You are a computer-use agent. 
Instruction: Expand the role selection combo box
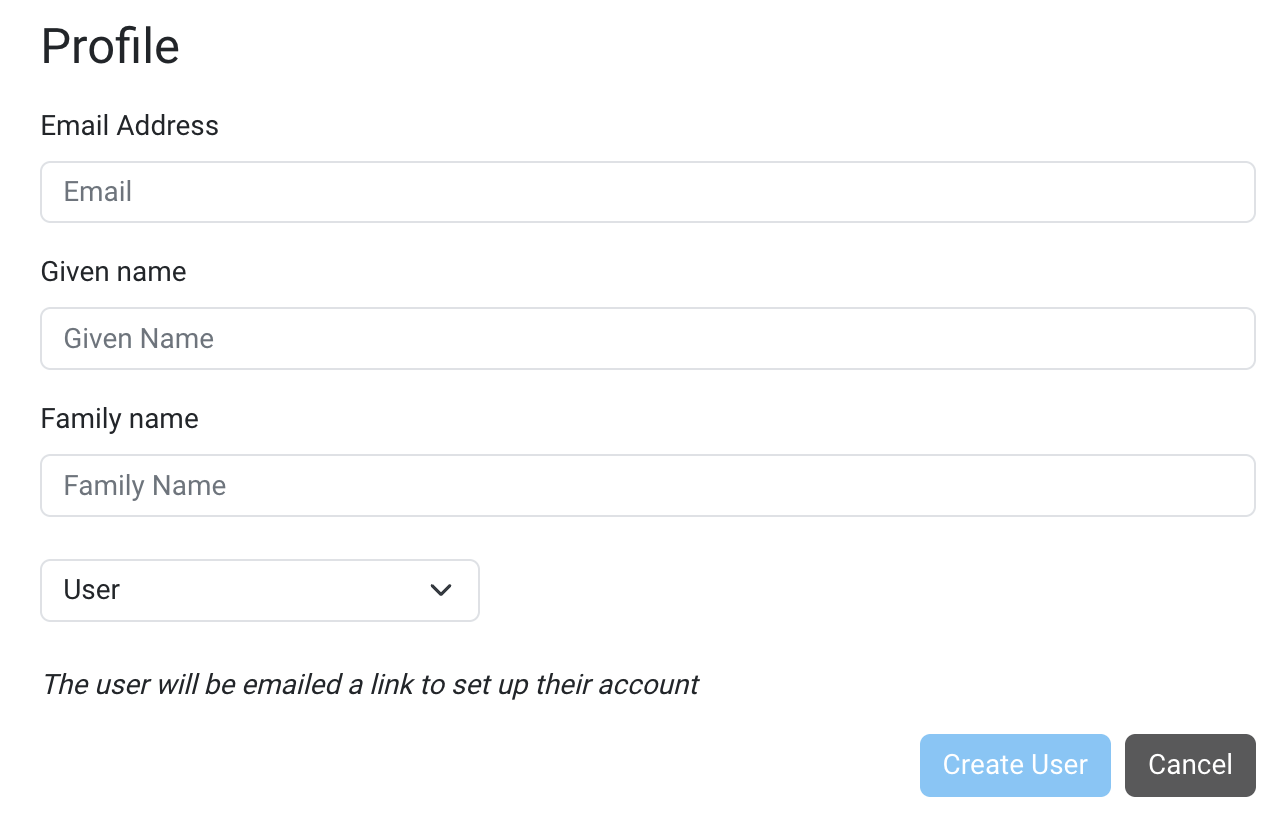coord(259,590)
